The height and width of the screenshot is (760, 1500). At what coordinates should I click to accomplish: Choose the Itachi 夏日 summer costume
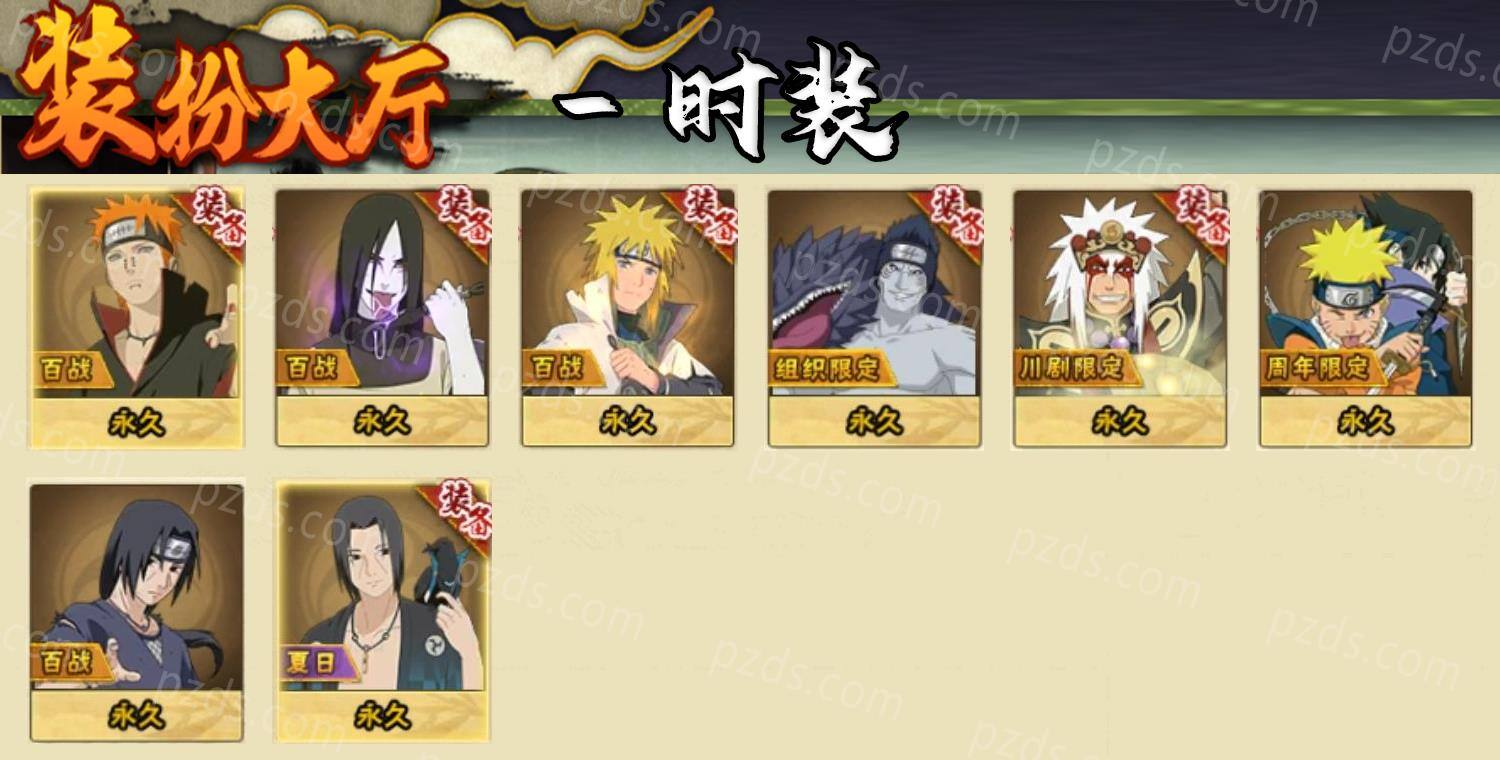point(382,612)
